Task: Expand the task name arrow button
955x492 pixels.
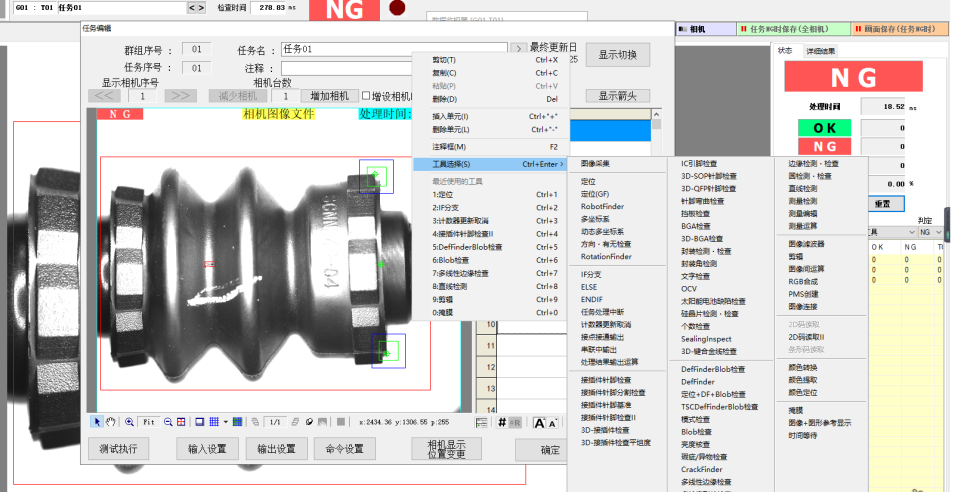Action: pos(518,48)
